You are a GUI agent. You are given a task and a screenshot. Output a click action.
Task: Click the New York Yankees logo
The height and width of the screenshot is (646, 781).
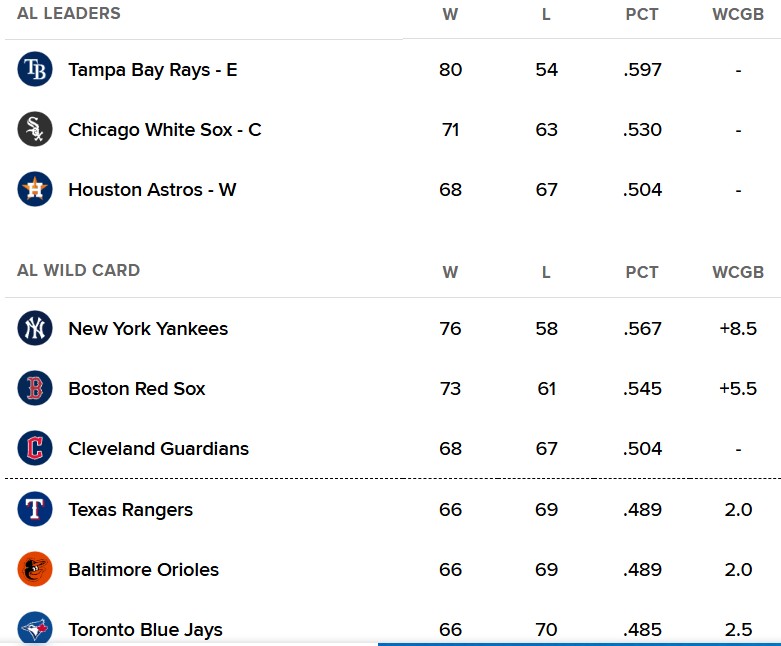point(35,328)
